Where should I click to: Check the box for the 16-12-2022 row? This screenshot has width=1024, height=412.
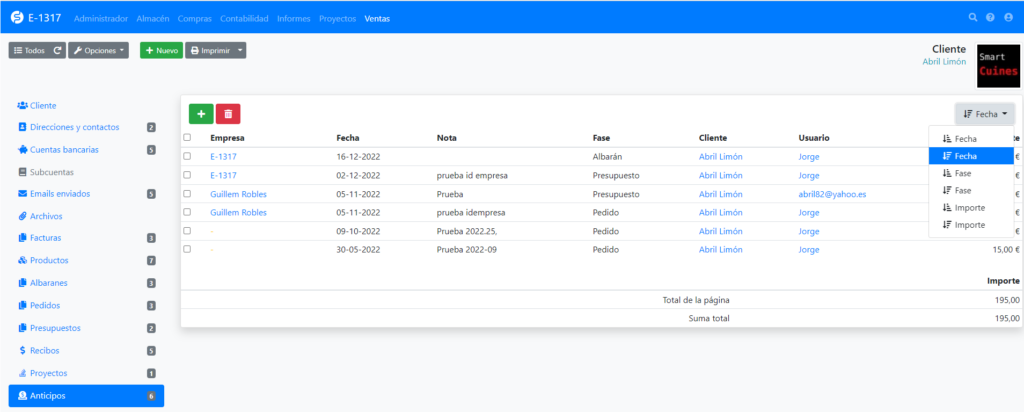187,156
